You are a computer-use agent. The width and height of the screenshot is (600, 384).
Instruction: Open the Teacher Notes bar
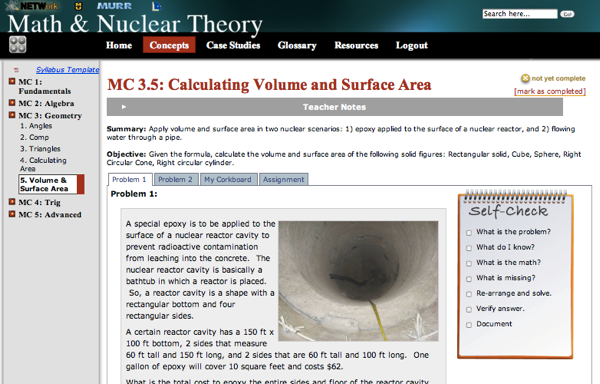pyautogui.click(x=334, y=107)
